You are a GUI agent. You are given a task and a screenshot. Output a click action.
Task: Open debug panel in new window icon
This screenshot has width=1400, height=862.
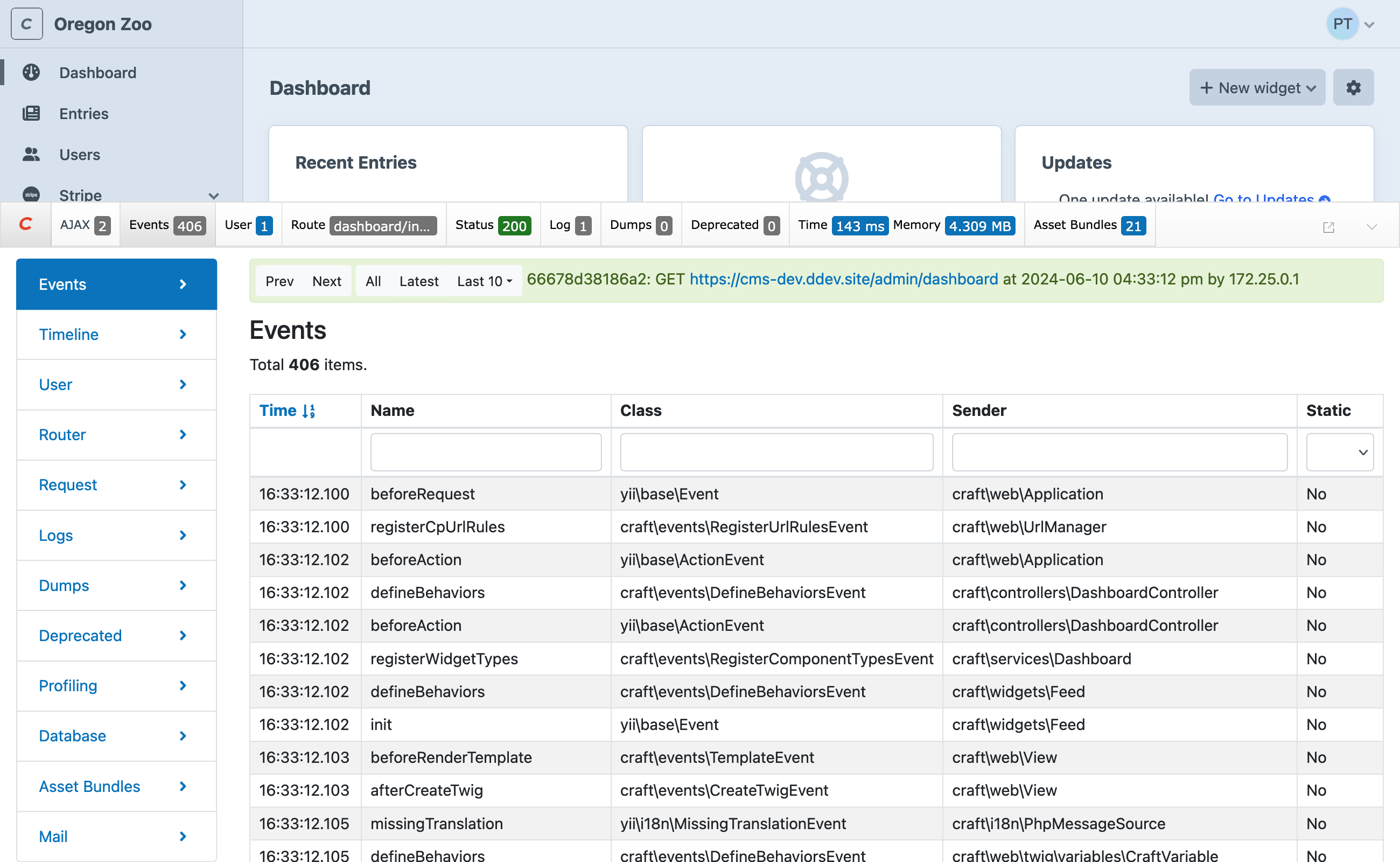[1328, 226]
